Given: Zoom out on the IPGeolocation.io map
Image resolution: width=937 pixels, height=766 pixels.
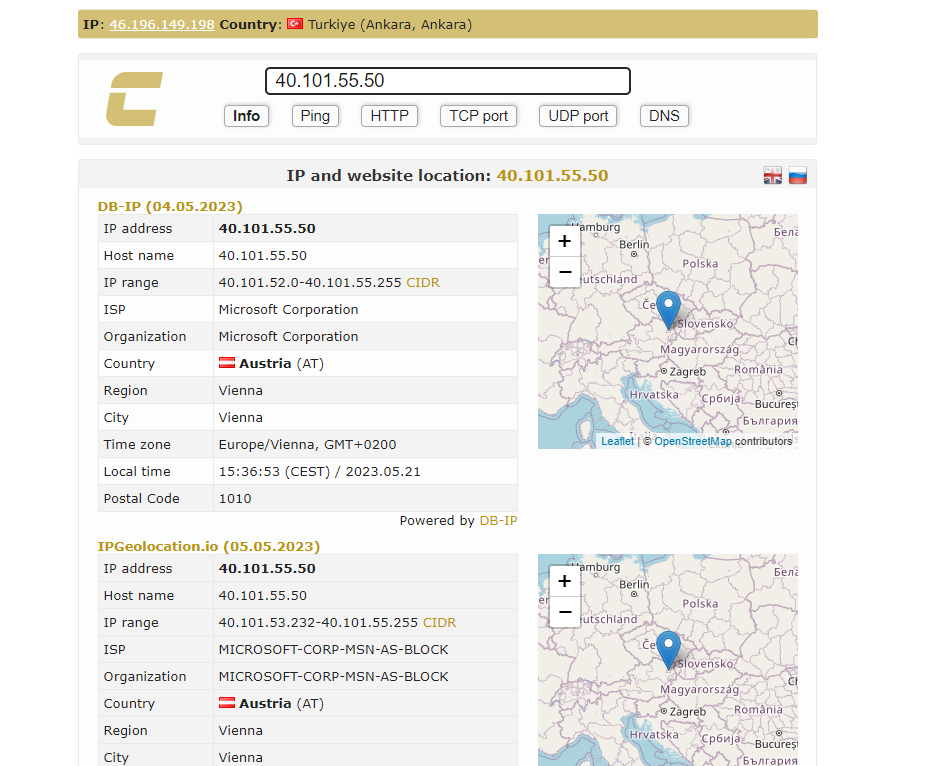Looking at the screenshot, I should click(x=565, y=612).
